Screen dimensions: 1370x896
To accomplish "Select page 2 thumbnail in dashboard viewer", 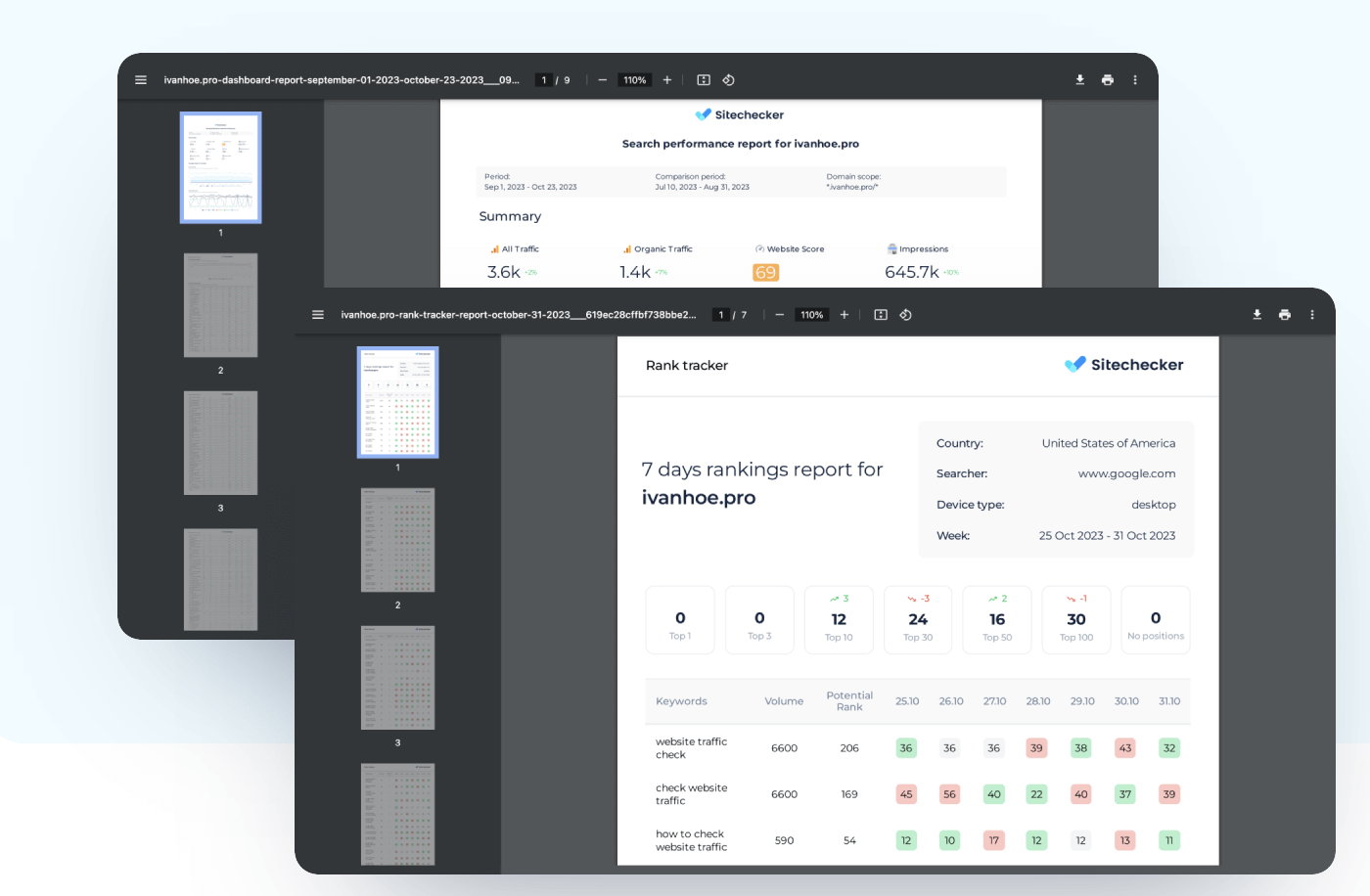I will [221, 305].
